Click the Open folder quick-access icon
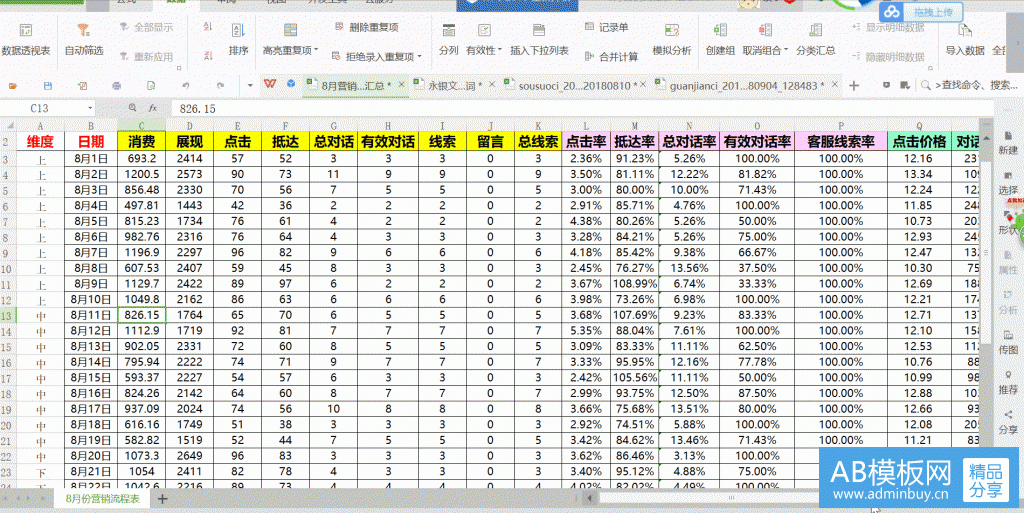Image resolution: width=1024 pixels, height=513 pixels. point(13,86)
